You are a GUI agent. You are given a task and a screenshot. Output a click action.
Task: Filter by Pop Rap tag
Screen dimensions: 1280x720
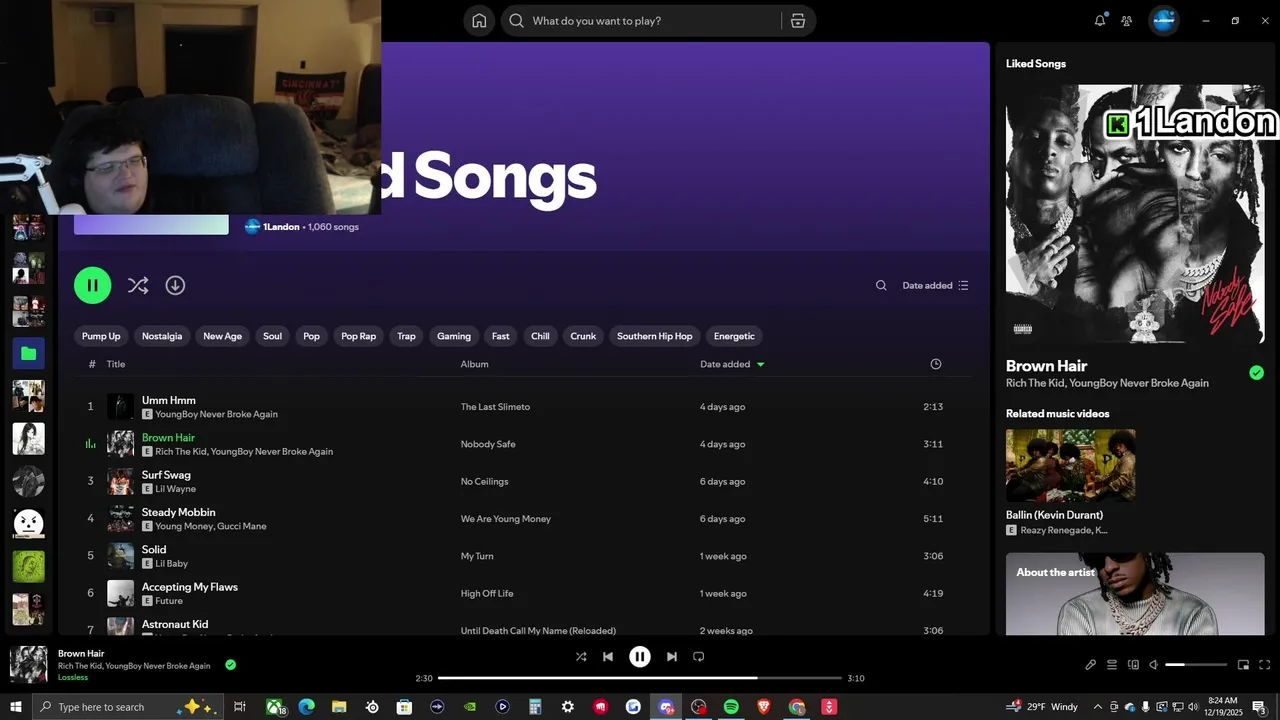tap(359, 336)
